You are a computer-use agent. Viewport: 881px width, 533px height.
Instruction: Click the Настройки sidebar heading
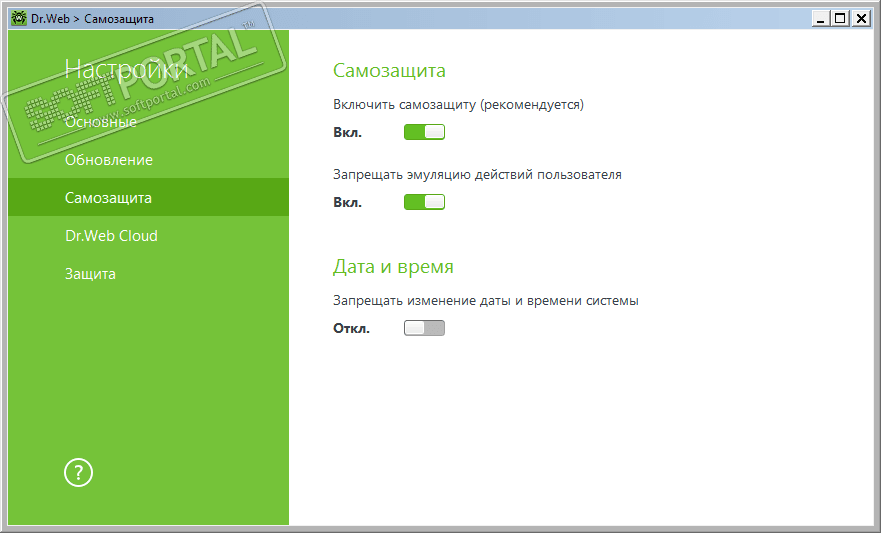(126, 69)
